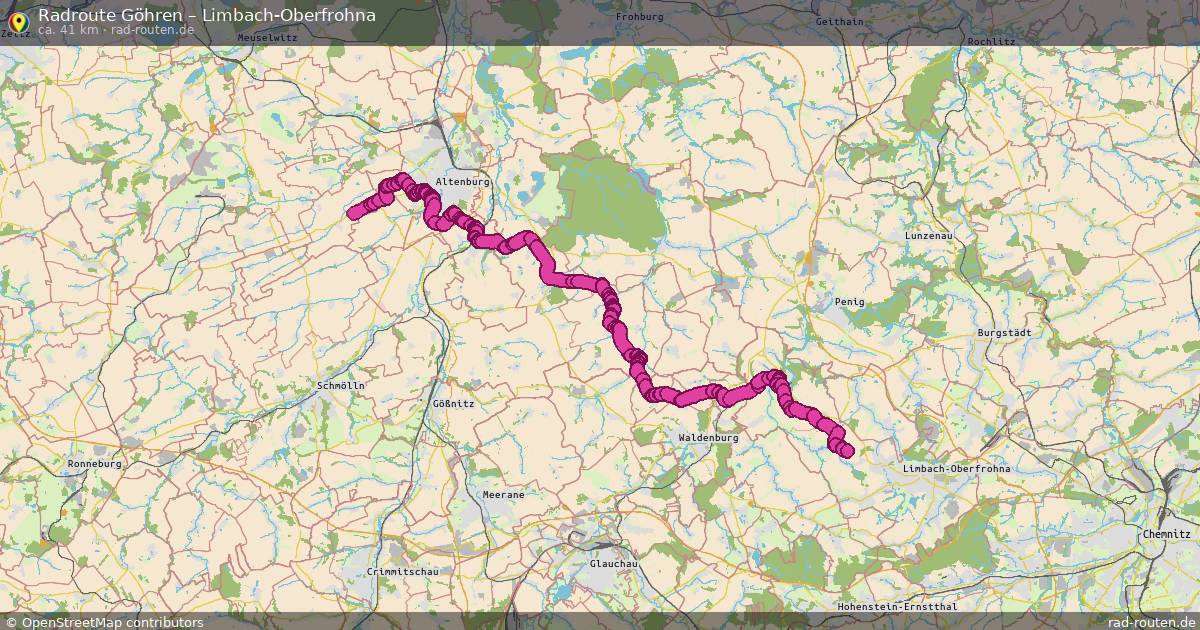Screen dimensions: 1200x630
Task: Click the route's western start point
Action: pyautogui.click(x=353, y=212)
